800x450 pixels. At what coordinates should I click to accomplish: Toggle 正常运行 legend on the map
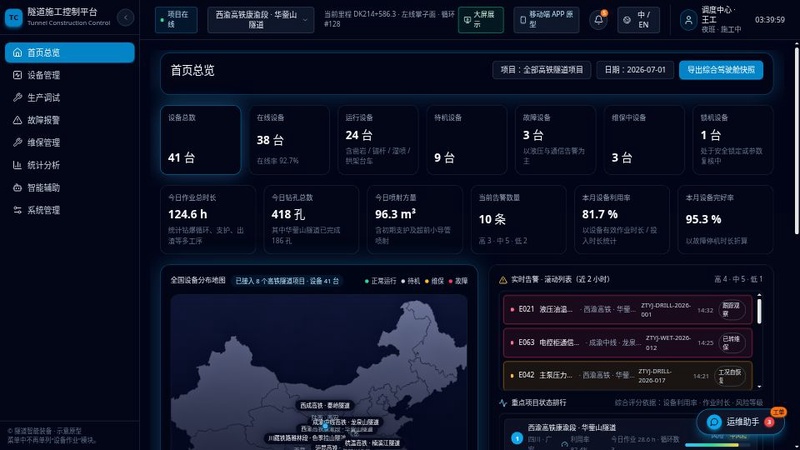381,281
